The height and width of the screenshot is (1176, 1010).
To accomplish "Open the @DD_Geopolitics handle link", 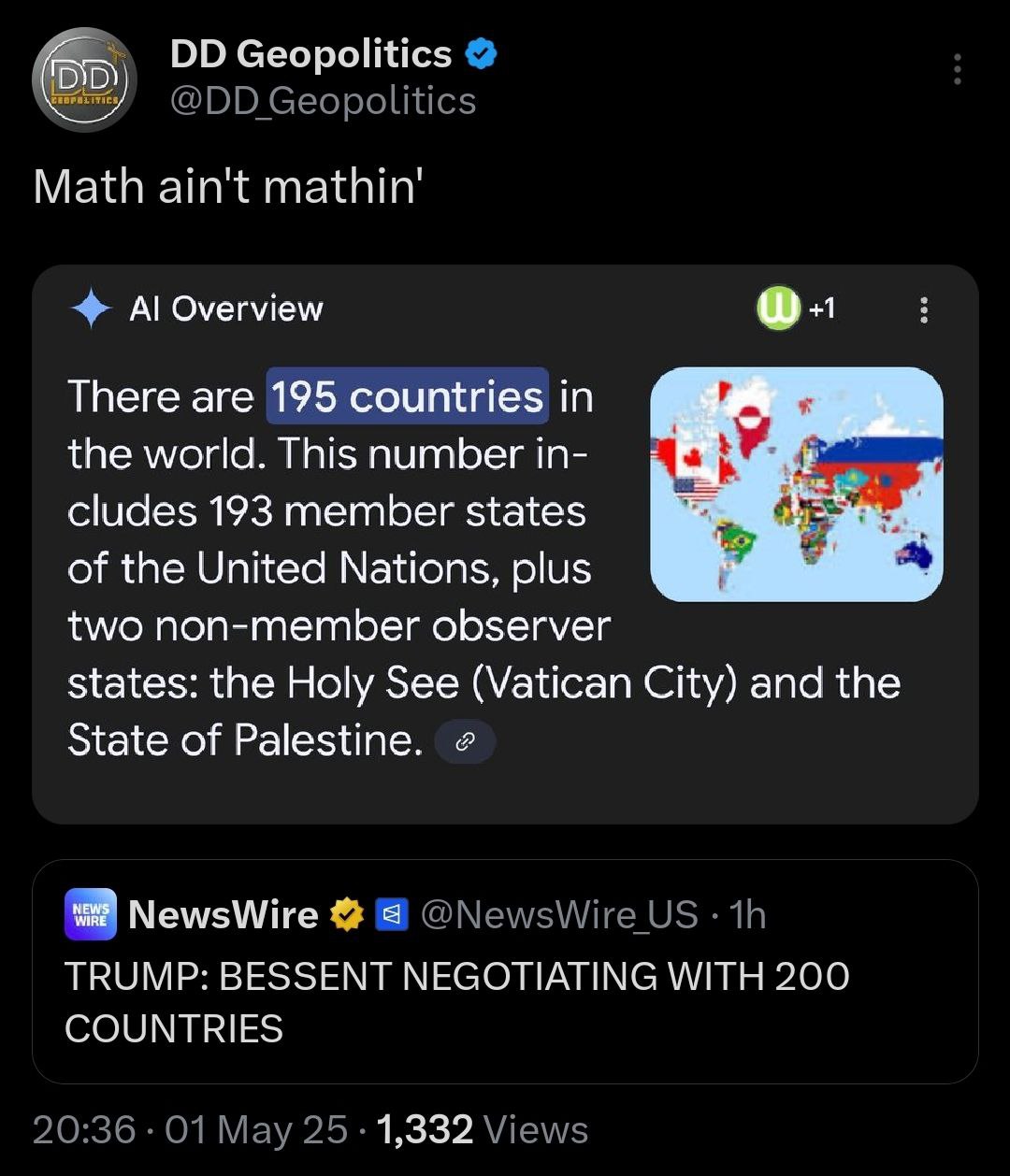I will 323,101.
